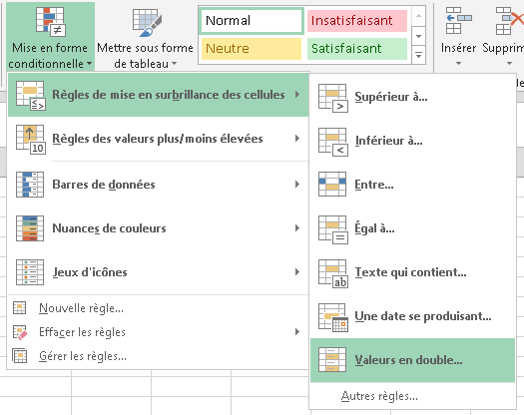Click the Jeux d'icônes icon
524x415 pixels.
(30, 272)
